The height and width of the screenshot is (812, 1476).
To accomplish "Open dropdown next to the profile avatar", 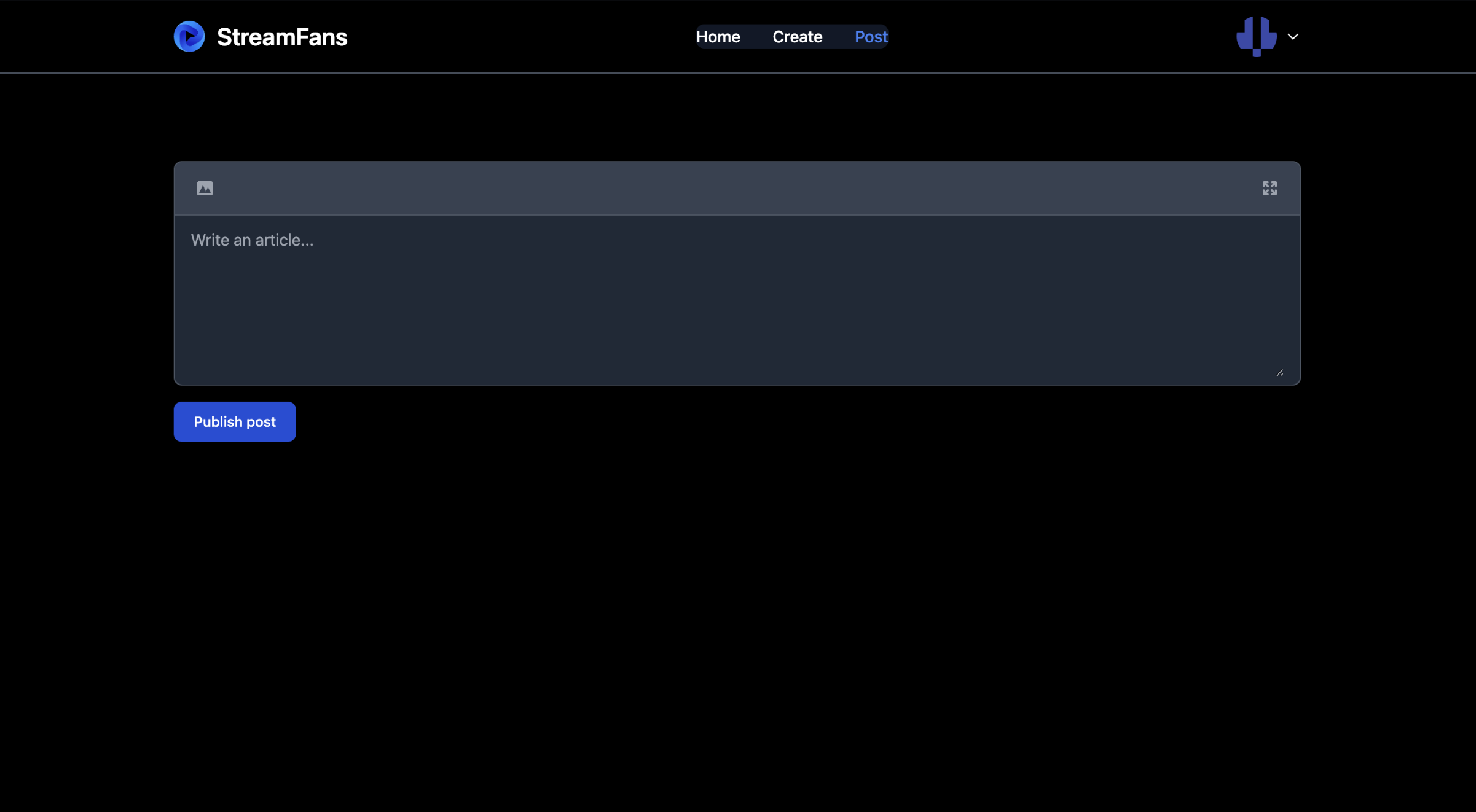I will [1293, 37].
